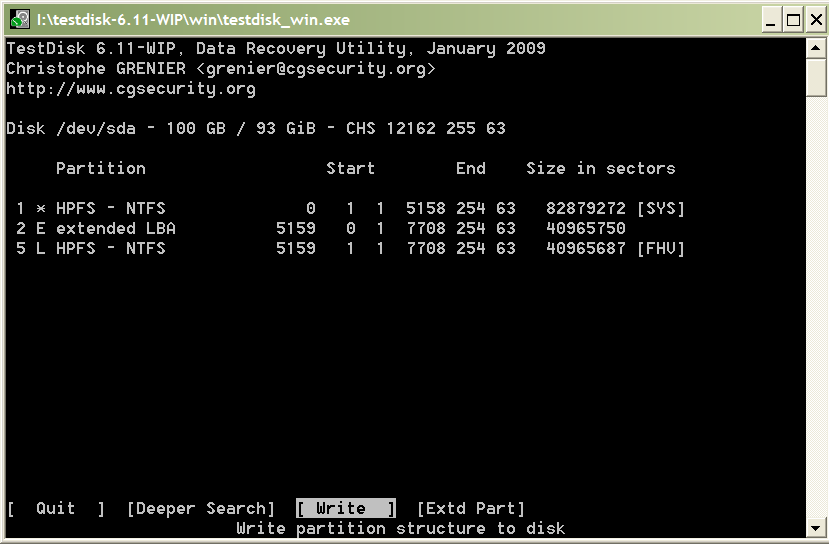
Task: Click the Size in sectors header
Action: tap(601, 169)
